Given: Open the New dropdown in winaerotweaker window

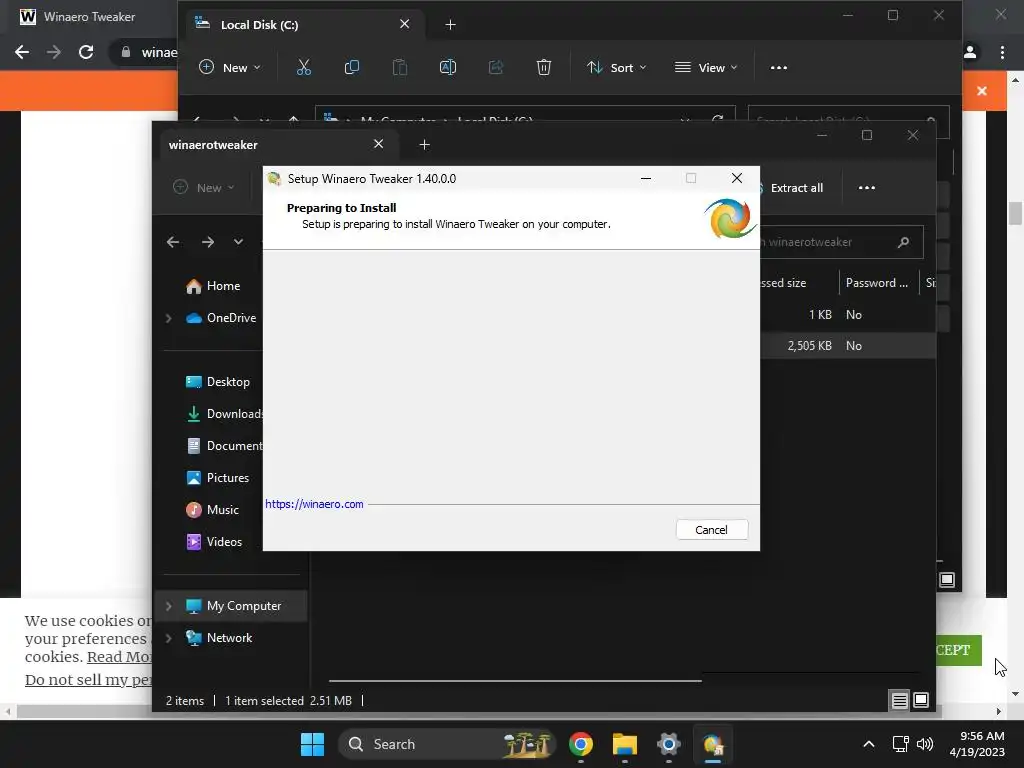Looking at the screenshot, I should coord(204,187).
